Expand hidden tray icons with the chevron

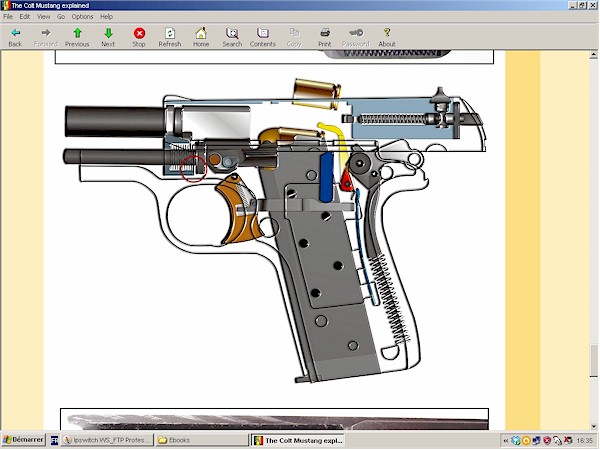pyautogui.click(x=506, y=441)
